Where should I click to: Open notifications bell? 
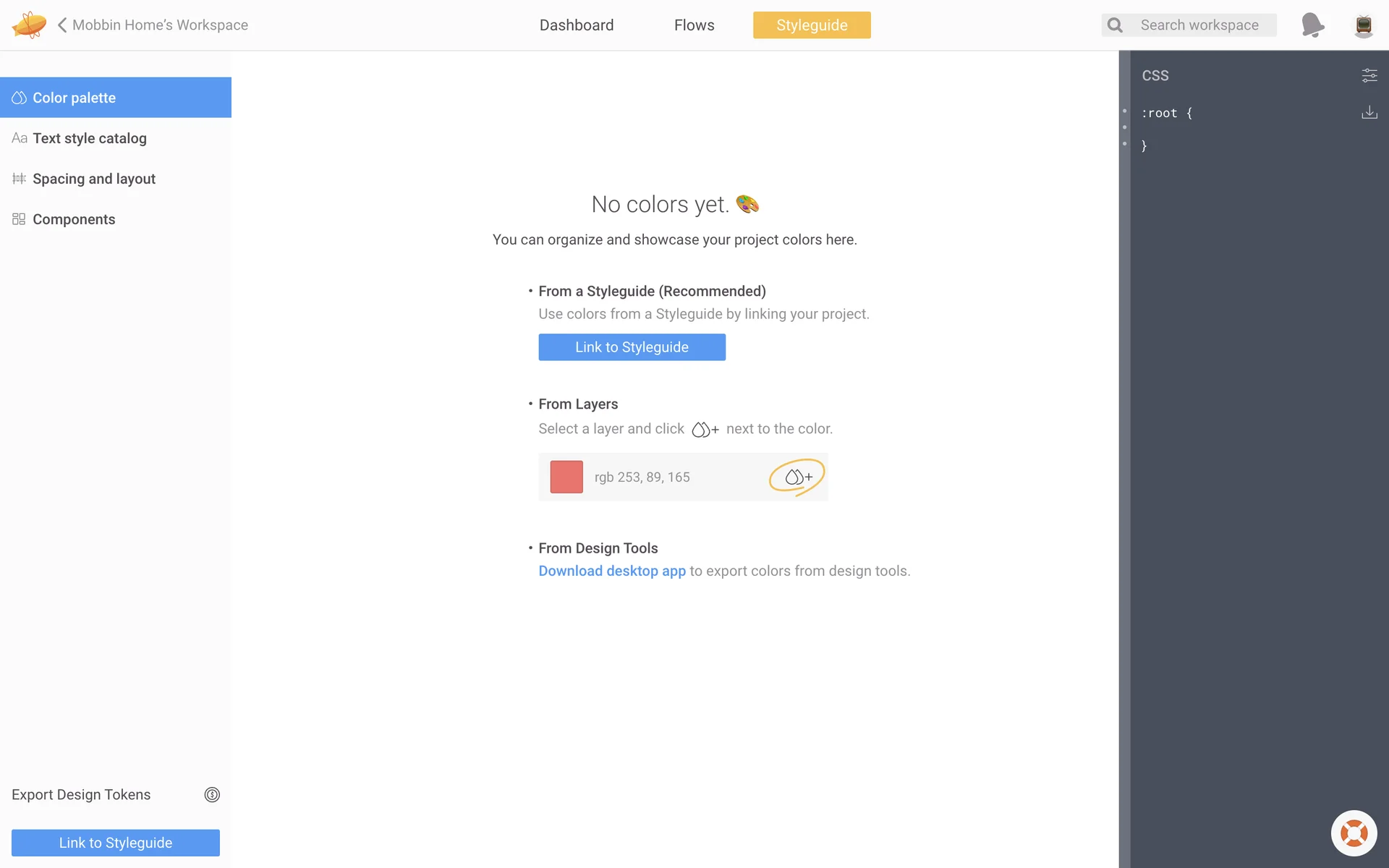pos(1312,25)
